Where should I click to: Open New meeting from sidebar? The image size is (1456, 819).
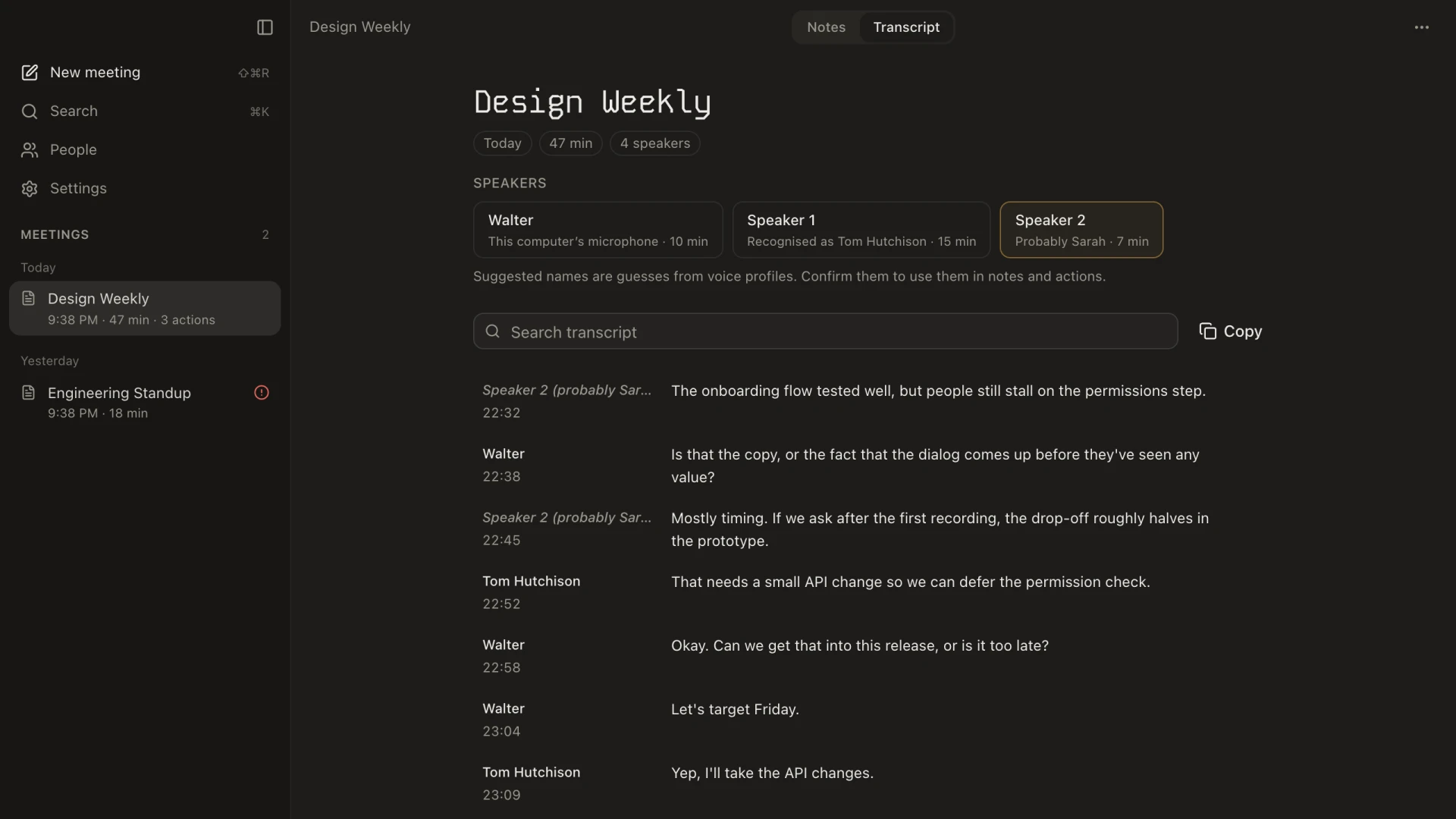[x=145, y=73]
